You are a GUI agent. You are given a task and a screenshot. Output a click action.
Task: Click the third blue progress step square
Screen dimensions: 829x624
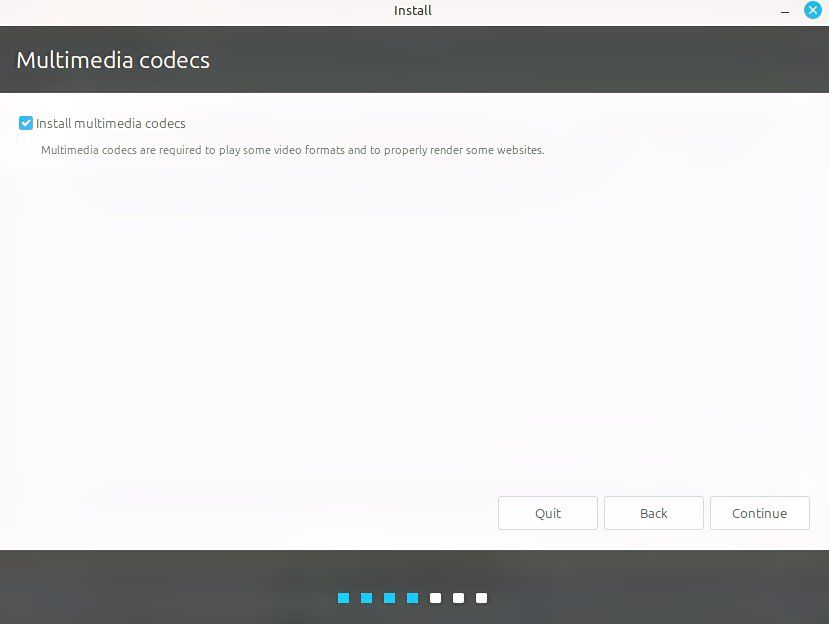click(389, 597)
